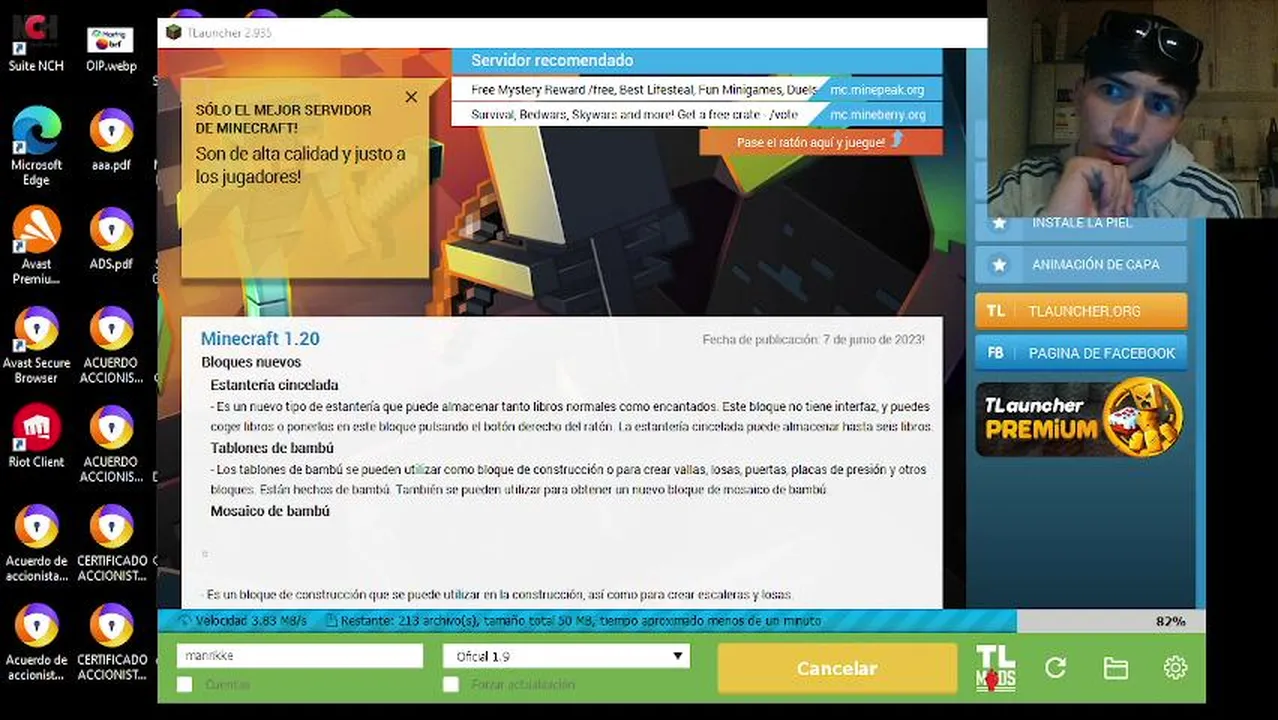The image size is (1278, 720).
Task: Toggle the Forzar actualización checkbox
Action: (x=451, y=684)
